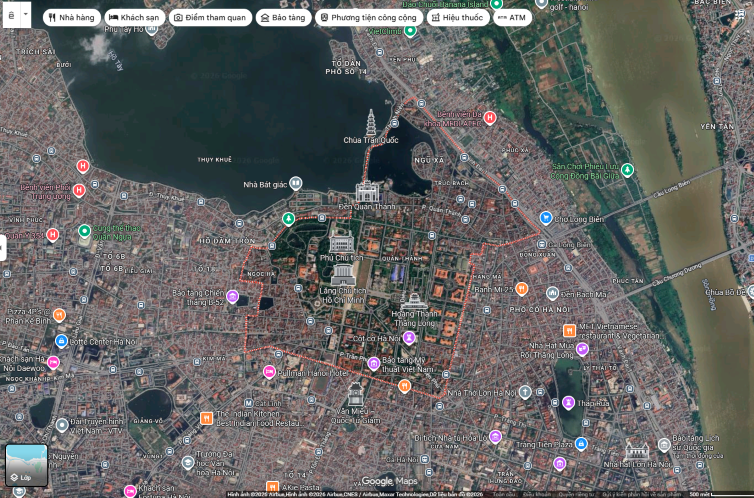Open the input method dropdown arrow
The width and height of the screenshot is (754, 498).
26,14
